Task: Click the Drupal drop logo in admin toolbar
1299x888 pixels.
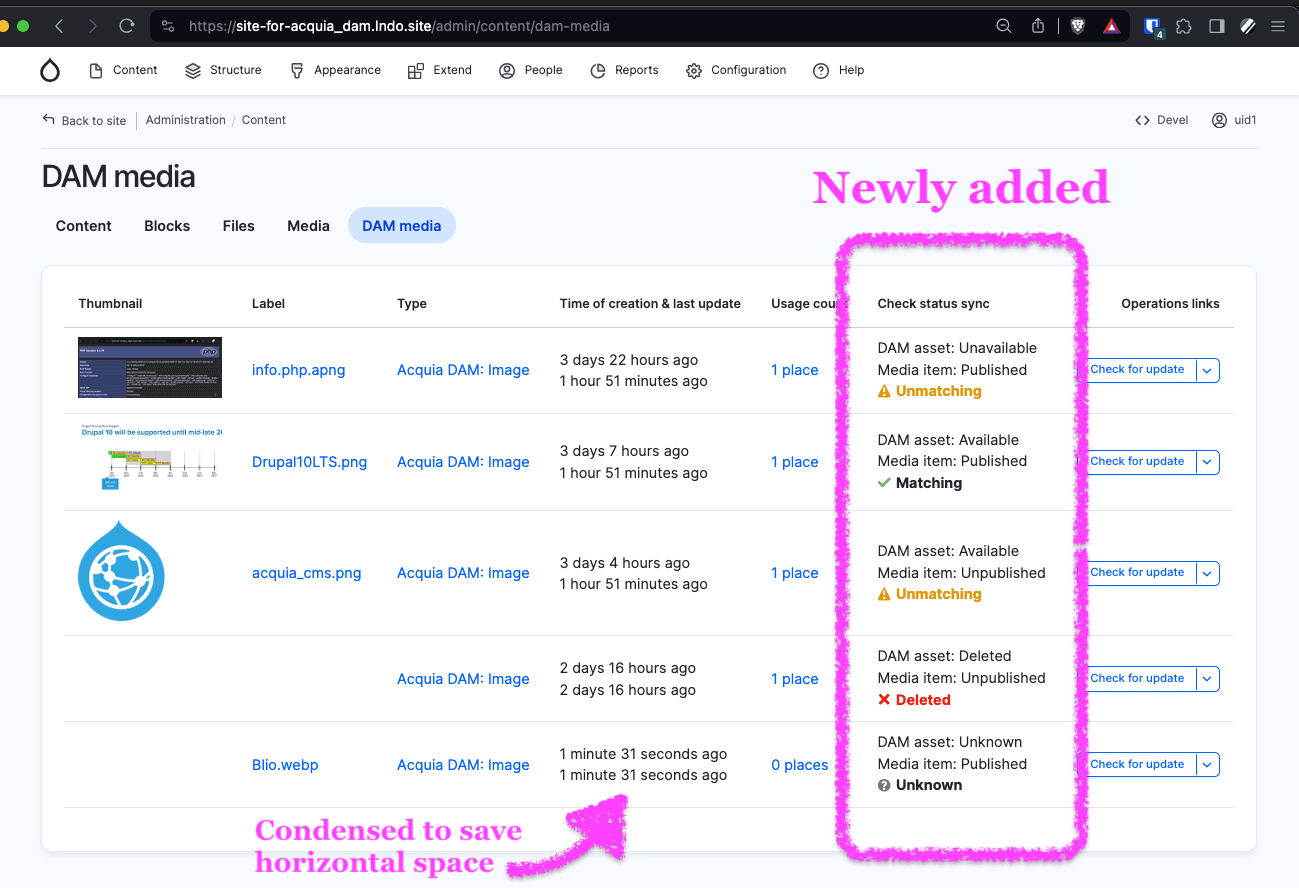Action: point(50,70)
